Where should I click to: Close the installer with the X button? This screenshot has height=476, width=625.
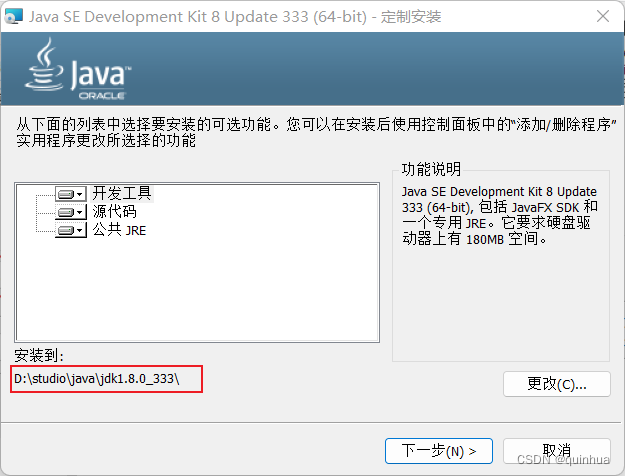(x=603, y=16)
